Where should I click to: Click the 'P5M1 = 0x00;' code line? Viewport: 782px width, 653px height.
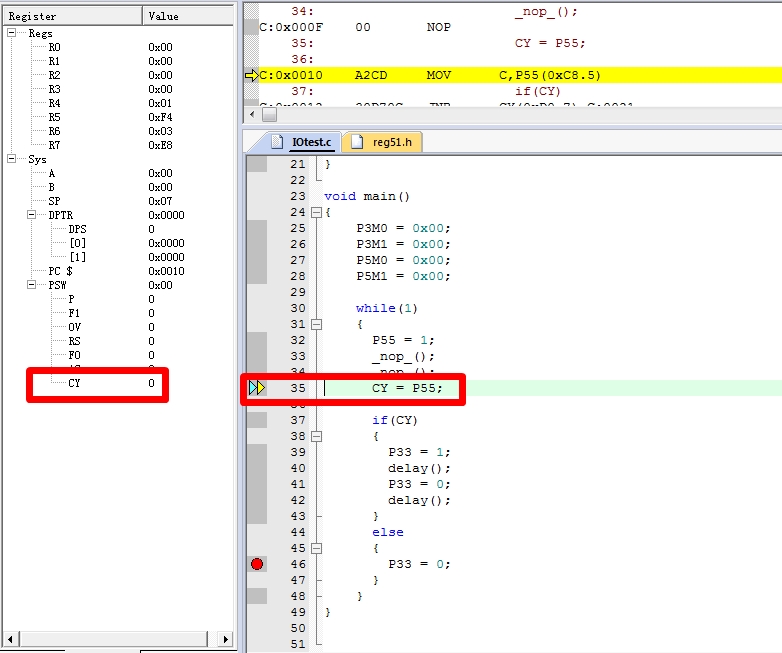(403, 276)
